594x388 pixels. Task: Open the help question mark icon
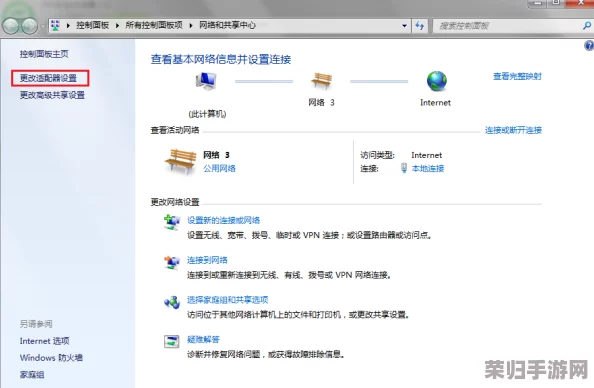pos(589,46)
